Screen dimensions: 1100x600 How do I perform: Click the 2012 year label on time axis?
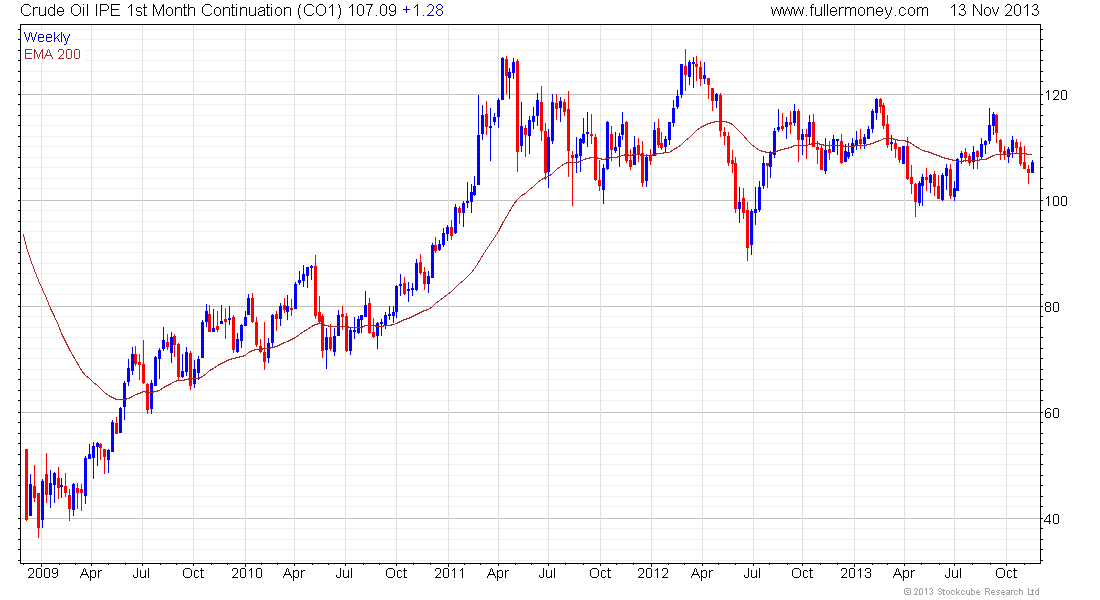coord(653,573)
